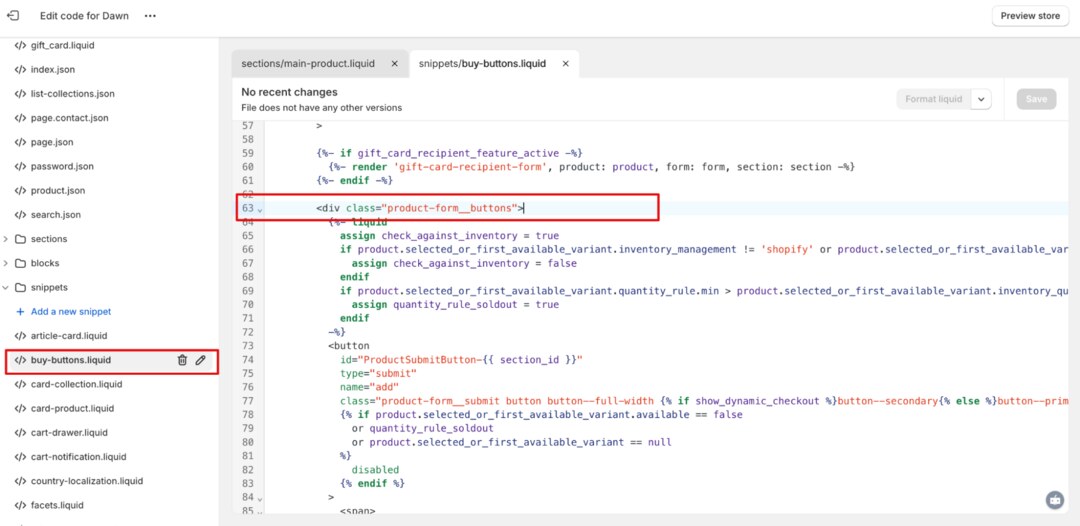
Task: Open facets.liquid snippet
Action: pos(56,505)
